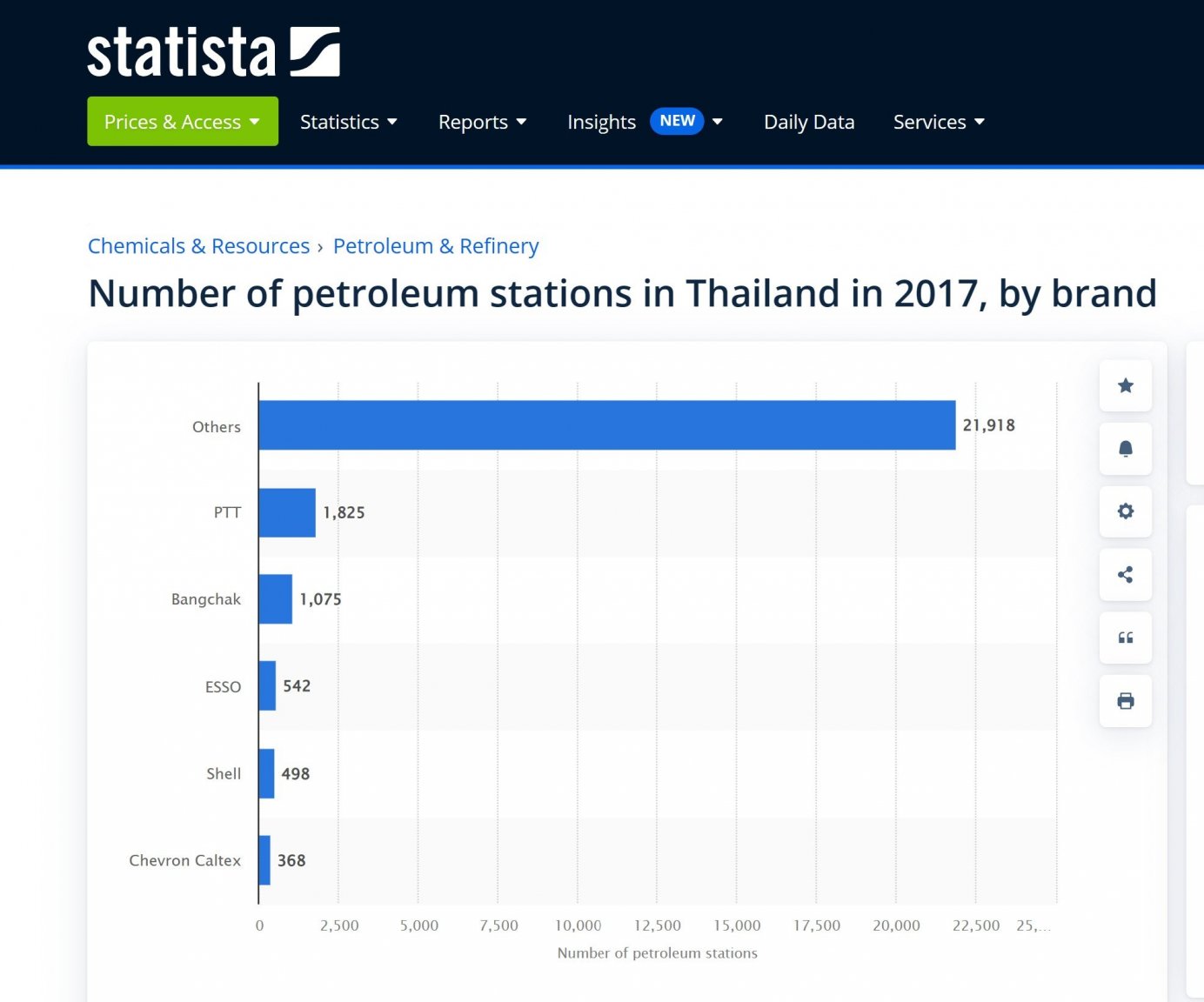Open the Services dropdown
Image resolution: width=1204 pixels, height=1002 pixels.
tap(938, 122)
